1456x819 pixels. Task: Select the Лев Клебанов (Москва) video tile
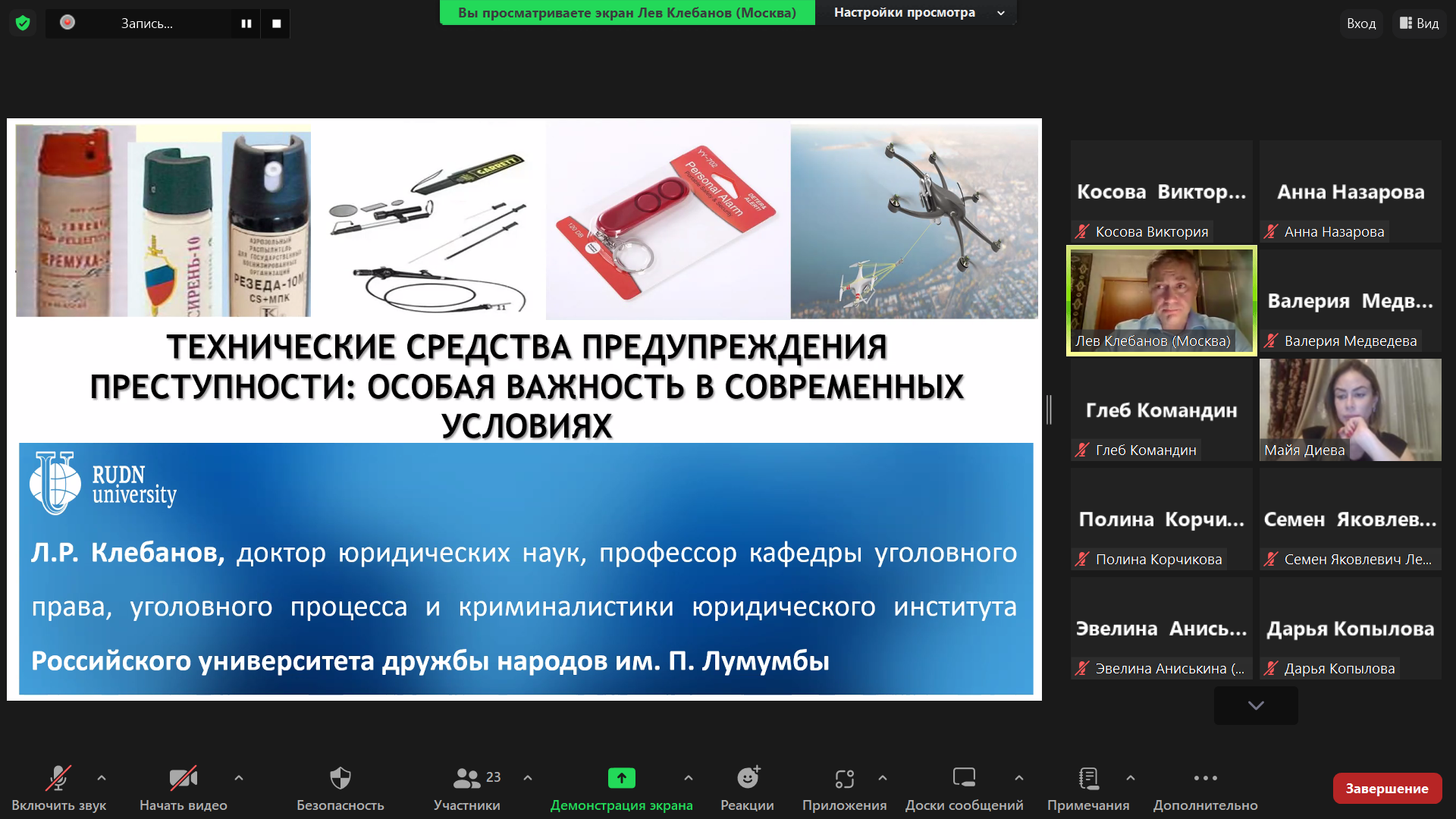coord(1161,300)
